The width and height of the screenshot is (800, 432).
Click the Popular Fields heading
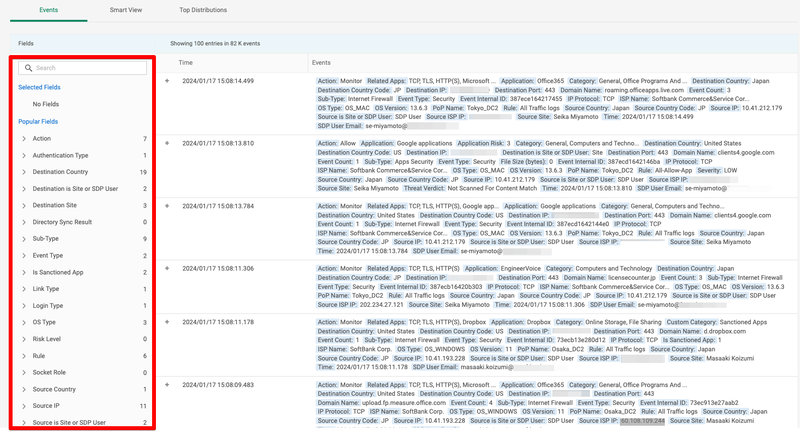(38, 121)
